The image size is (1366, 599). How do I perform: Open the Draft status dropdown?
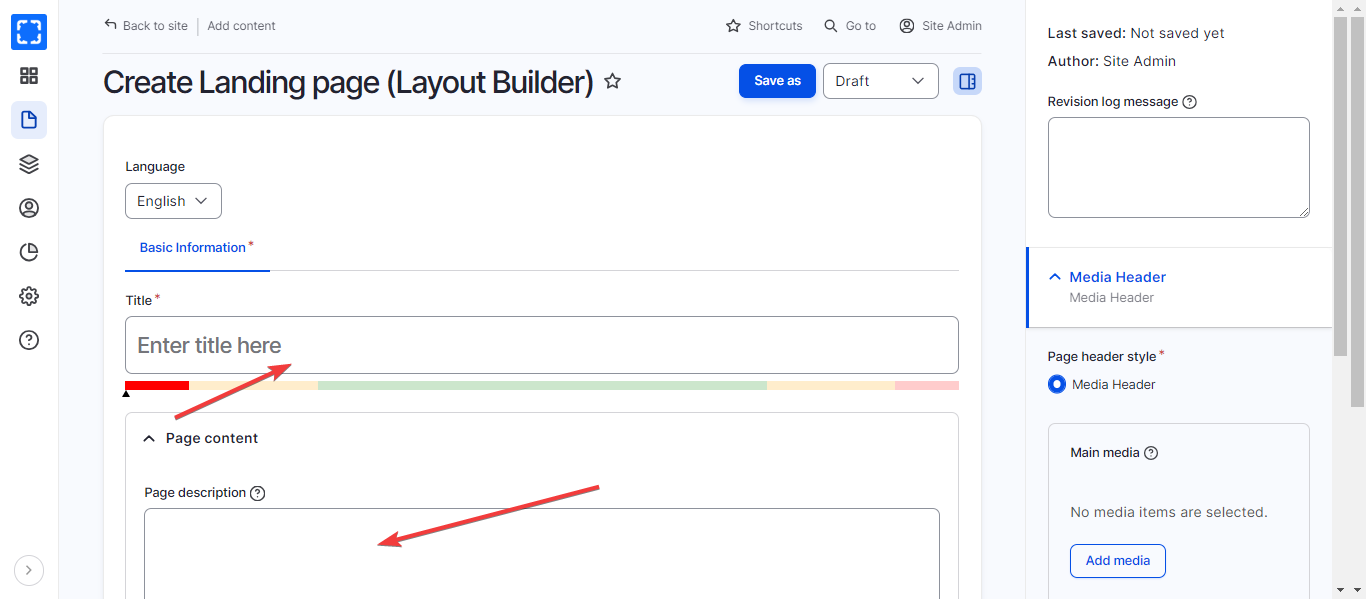(880, 81)
